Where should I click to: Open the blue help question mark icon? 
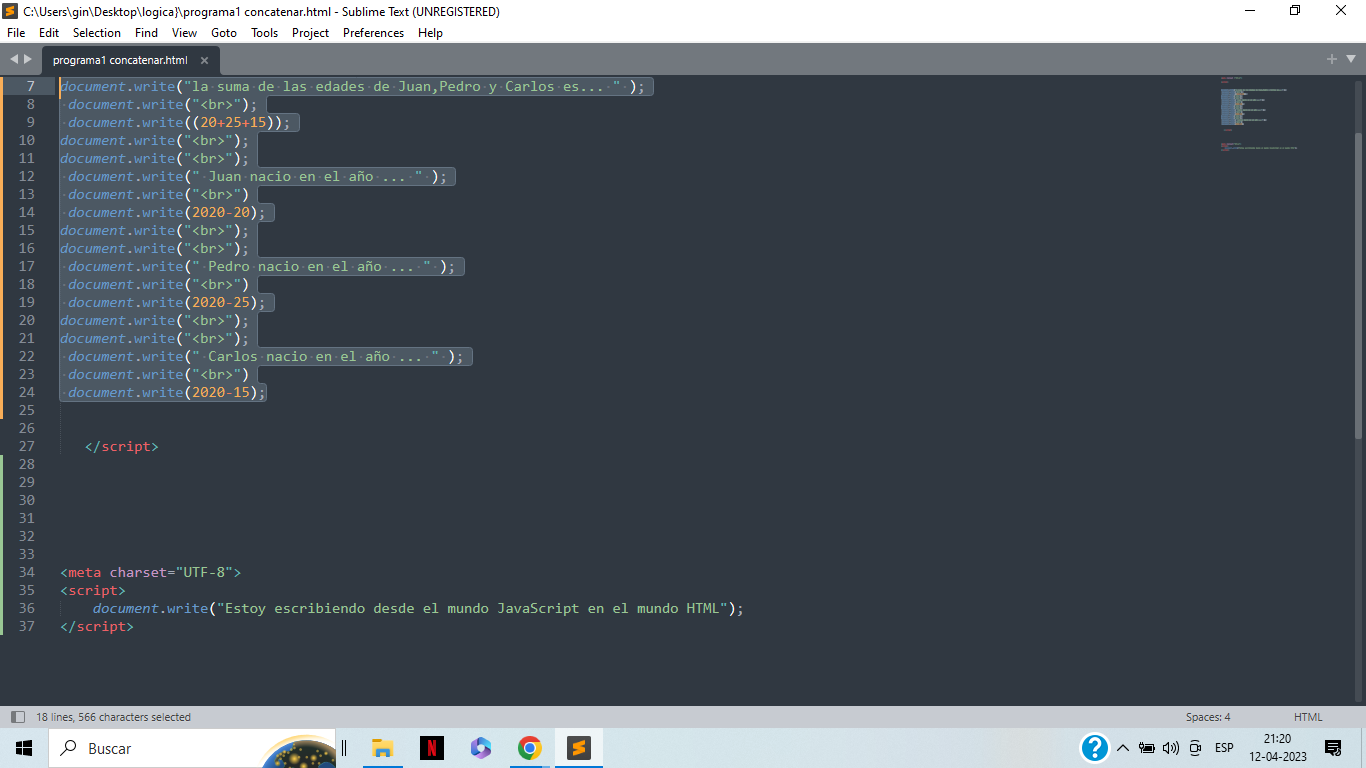point(1095,748)
